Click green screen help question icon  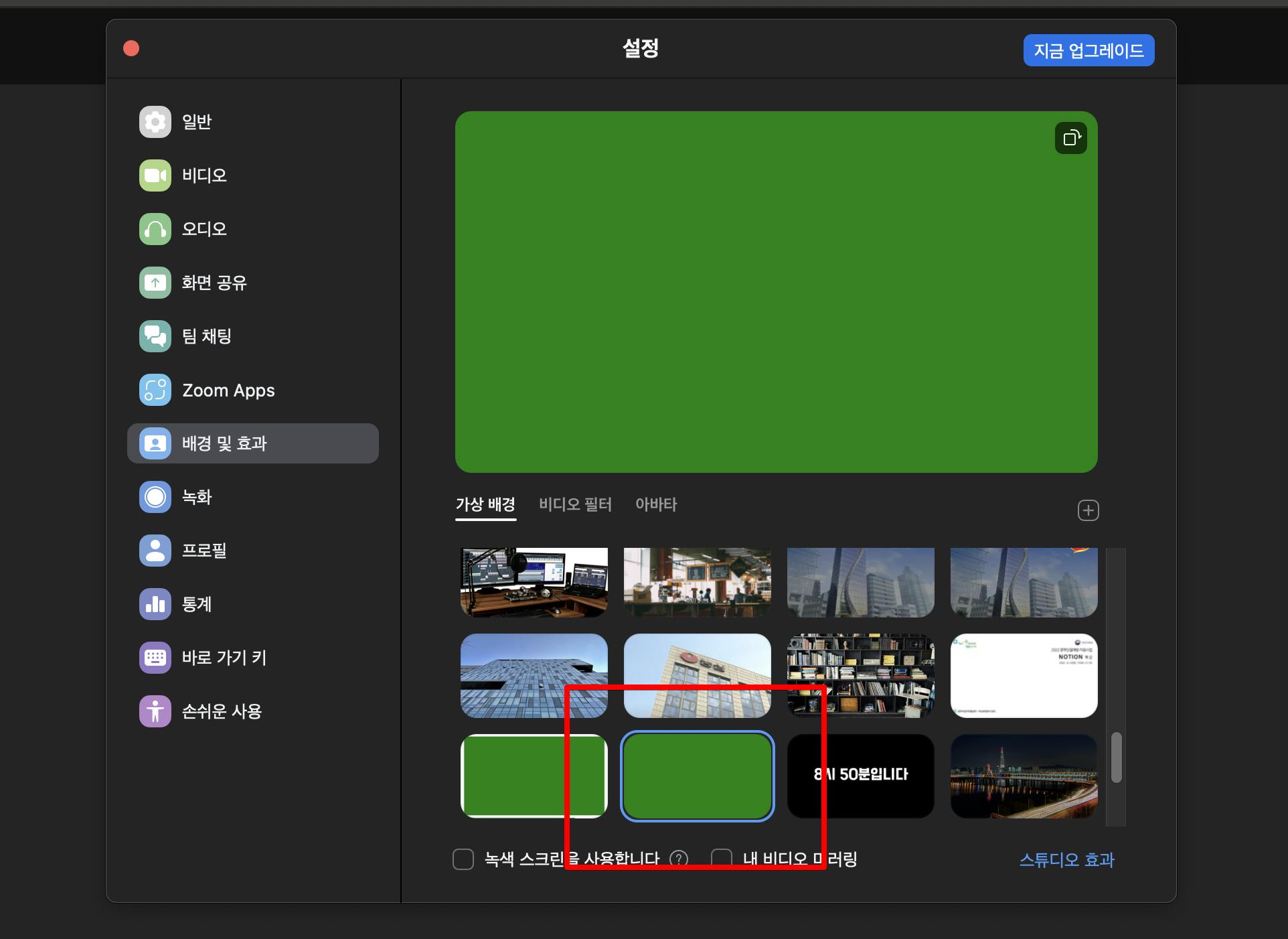point(679,859)
